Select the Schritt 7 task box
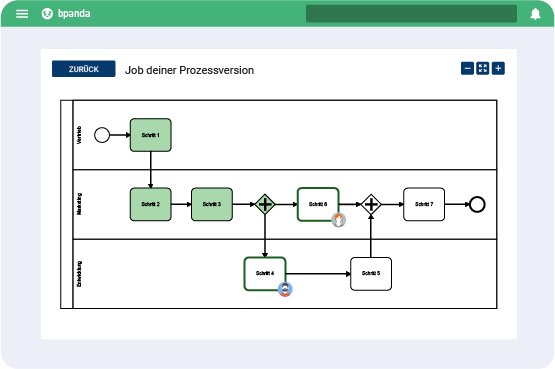Image resolution: width=555 pixels, height=369 pixels. pos(424,204)
